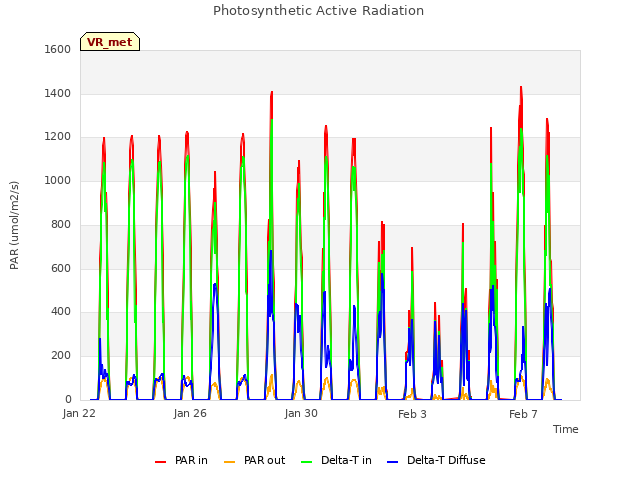Click the 1600 y-axis label
640x480 pixels.
(x=58, y=49)
